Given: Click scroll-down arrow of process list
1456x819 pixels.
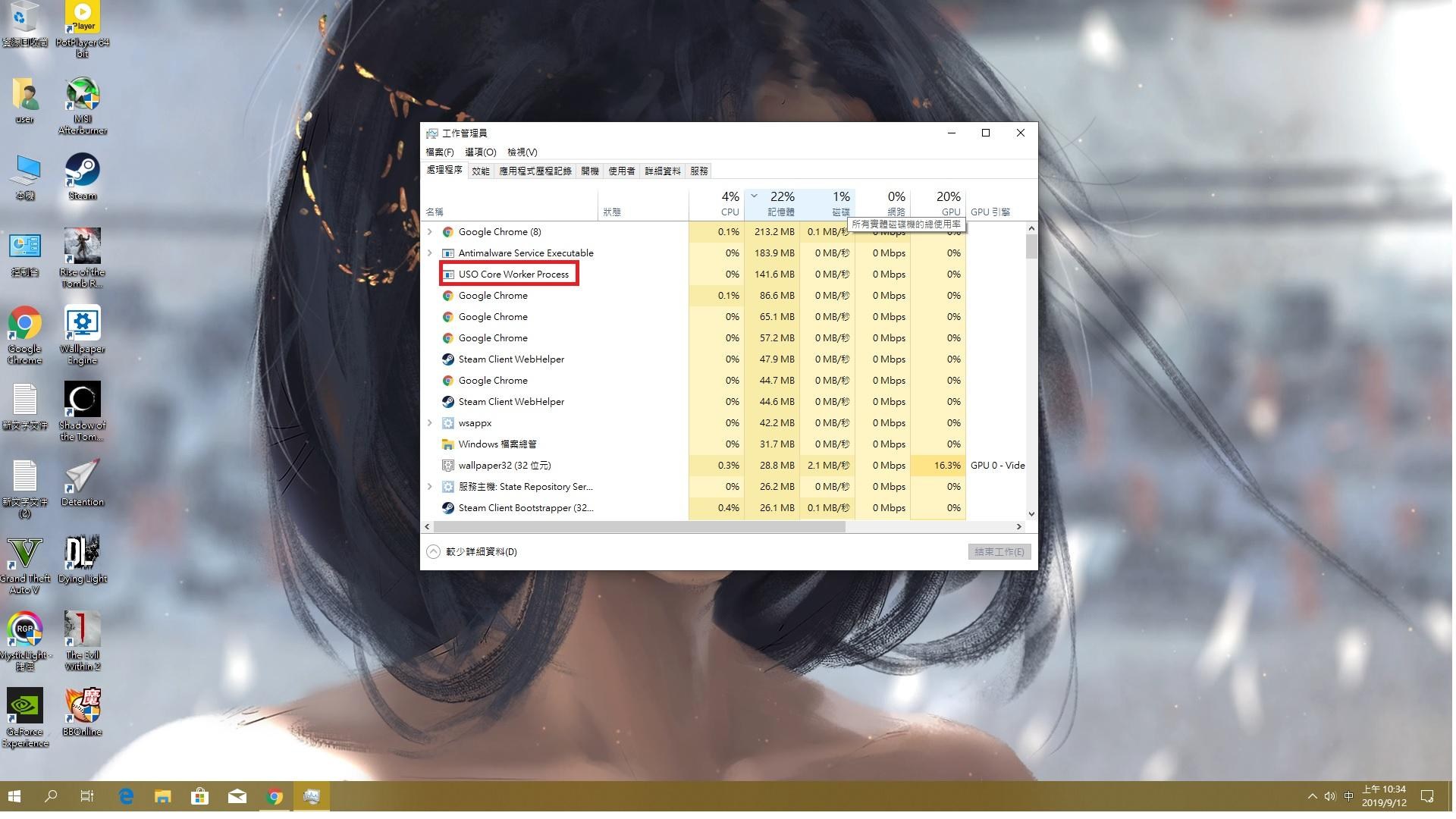Looking at the screenshot, I should point(1031,514).
